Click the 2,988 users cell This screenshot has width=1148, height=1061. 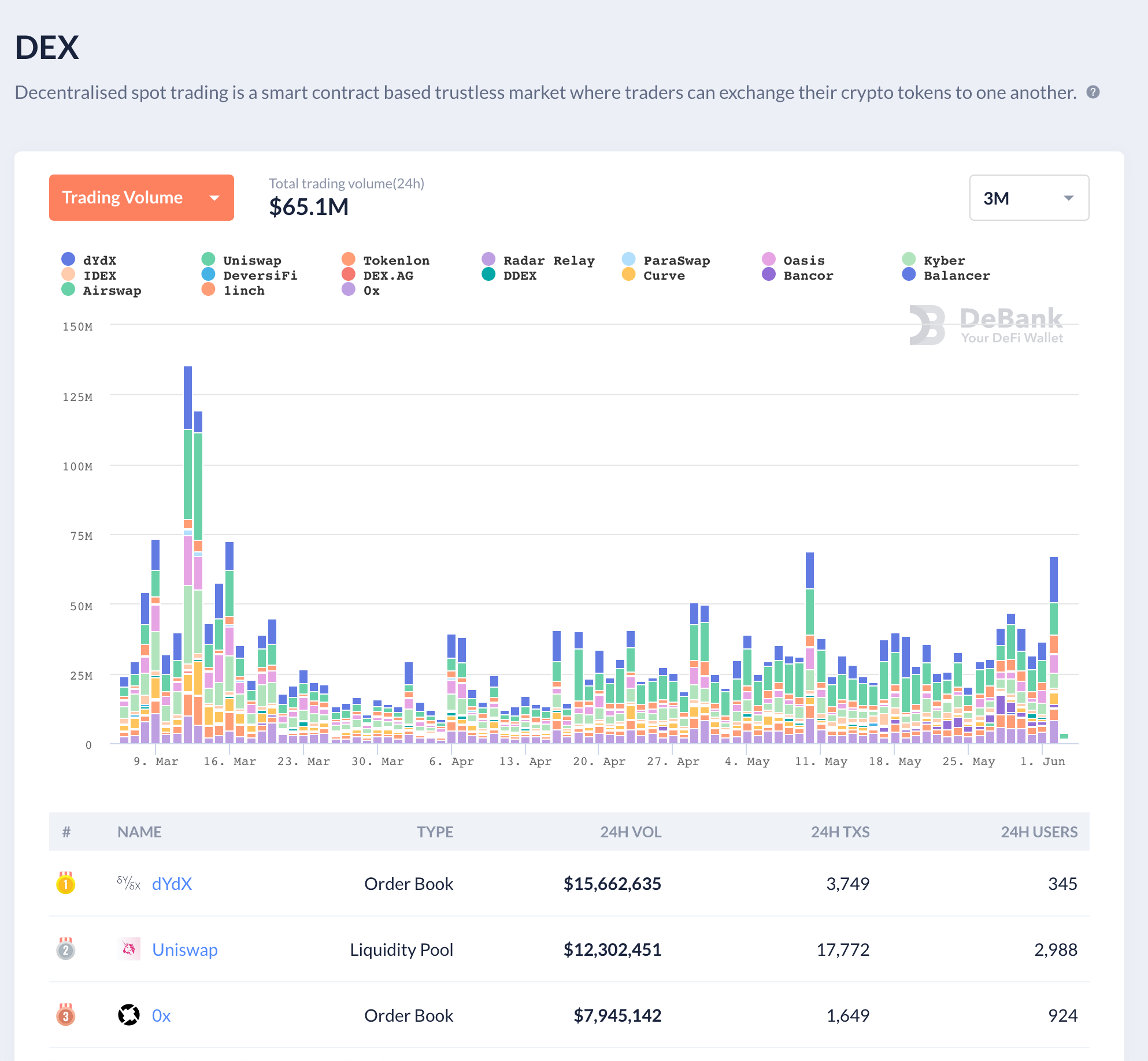tap(1056, 949)
